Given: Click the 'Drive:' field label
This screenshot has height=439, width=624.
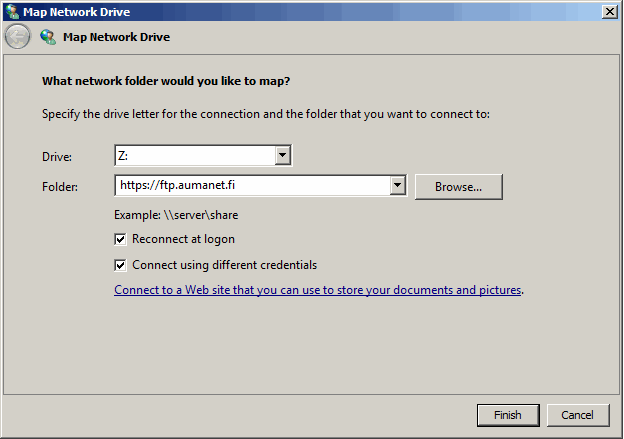Looking at the screenshot, I should coord(57,157).
